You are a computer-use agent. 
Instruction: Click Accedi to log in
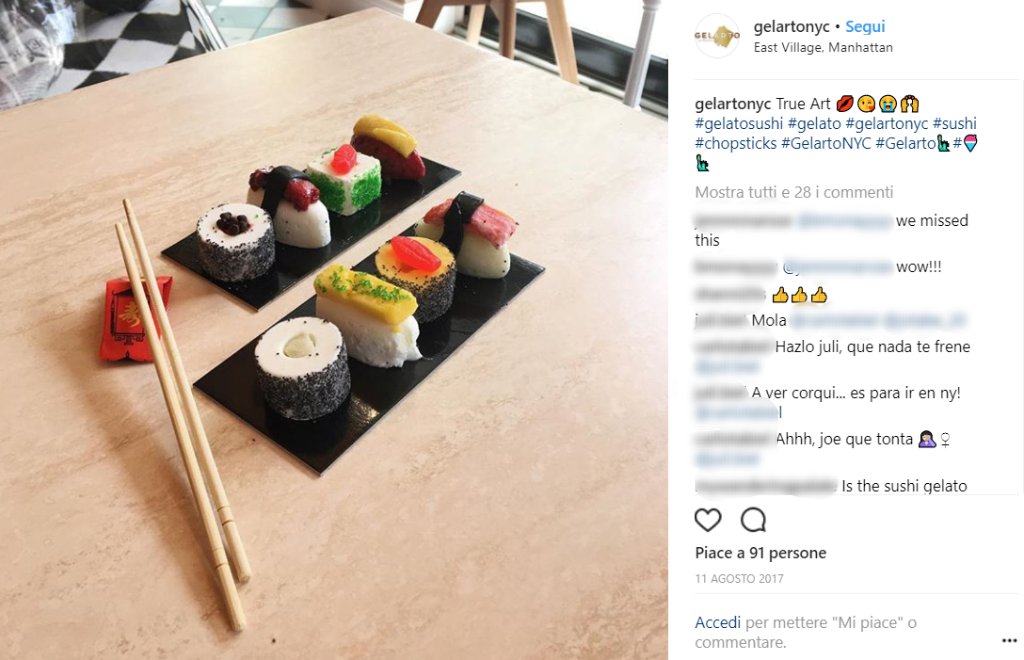point(717,623)
